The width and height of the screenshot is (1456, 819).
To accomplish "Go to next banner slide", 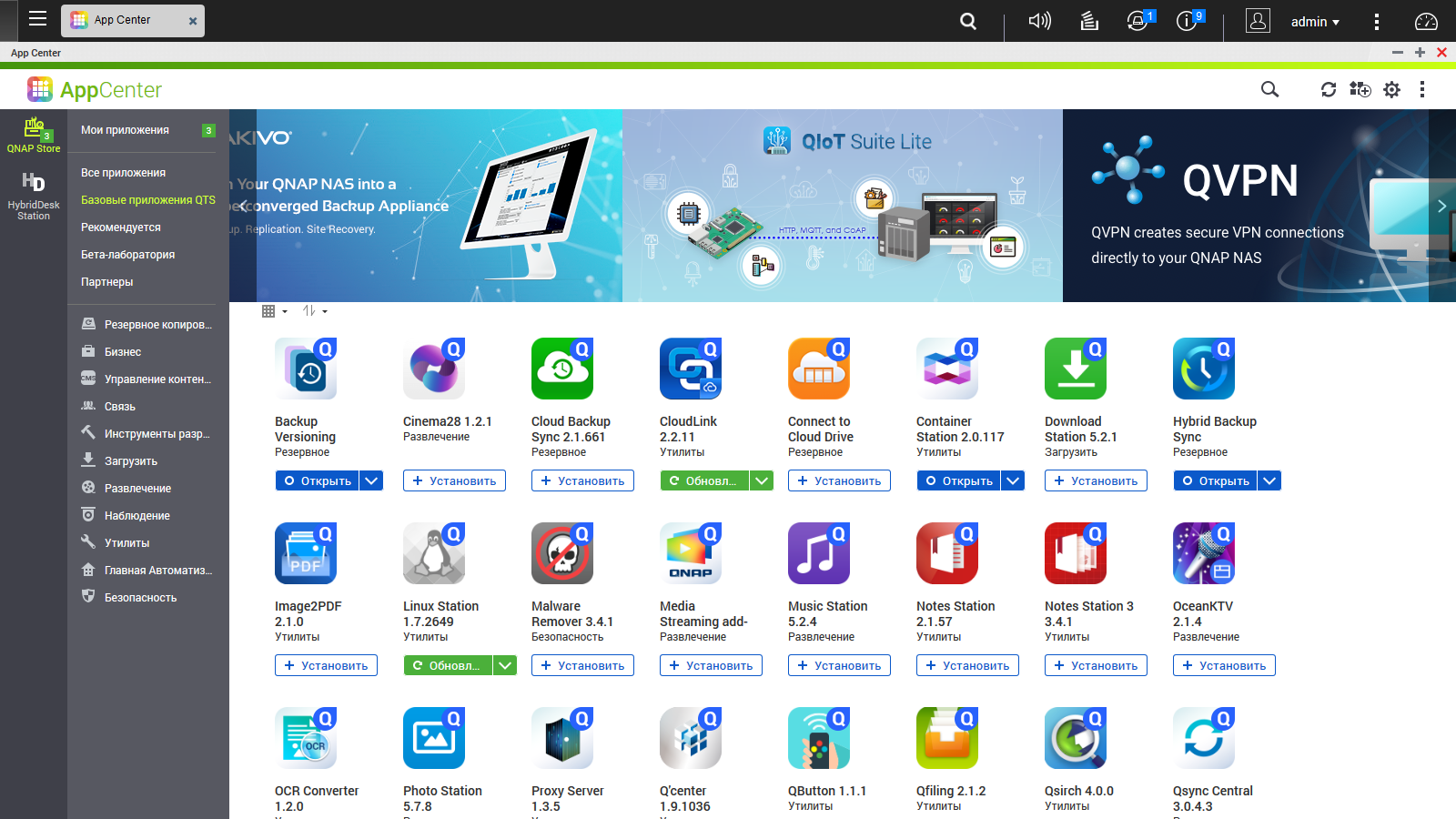I will point(1441,206).
